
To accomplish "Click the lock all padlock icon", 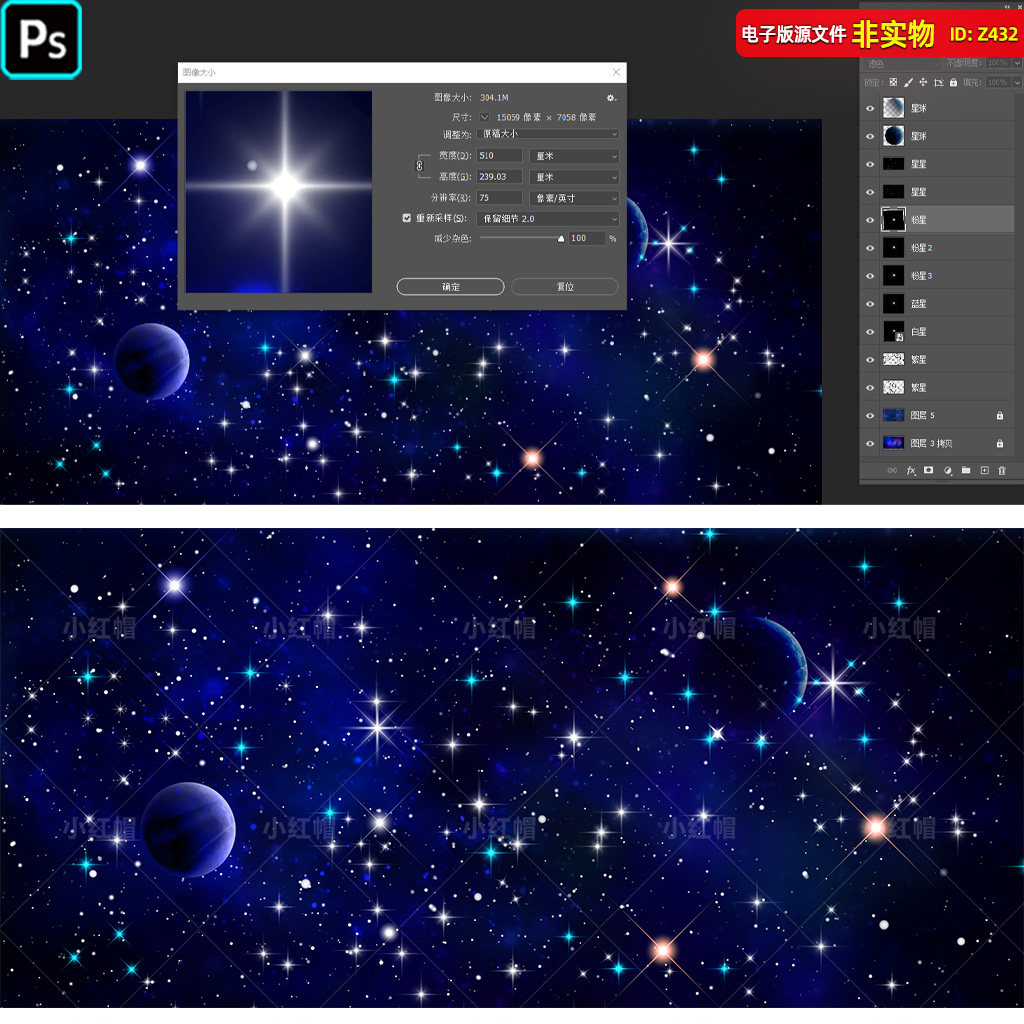I will [953, 82].
